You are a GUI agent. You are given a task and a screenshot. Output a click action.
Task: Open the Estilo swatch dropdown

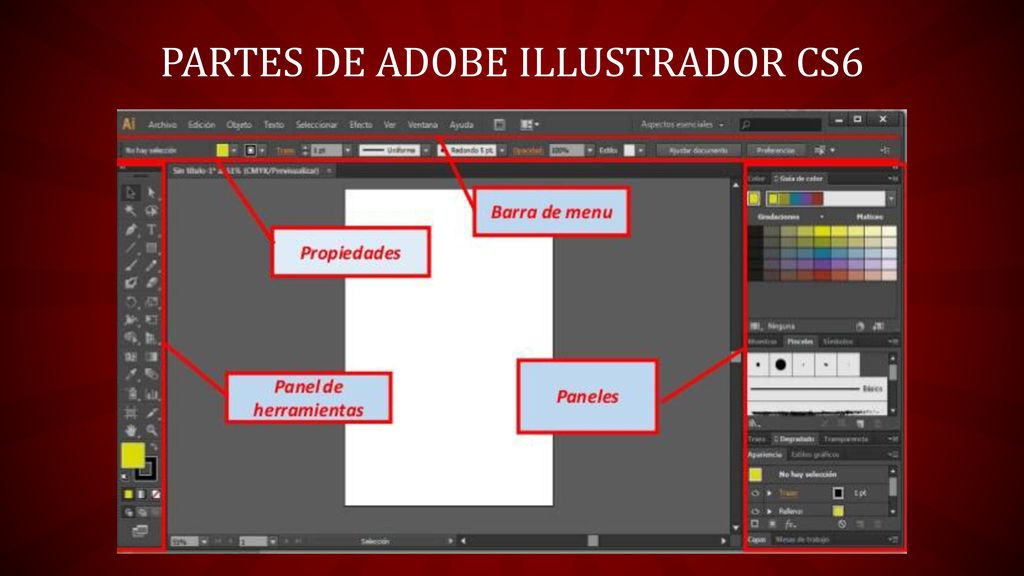(x=641, y=151)
